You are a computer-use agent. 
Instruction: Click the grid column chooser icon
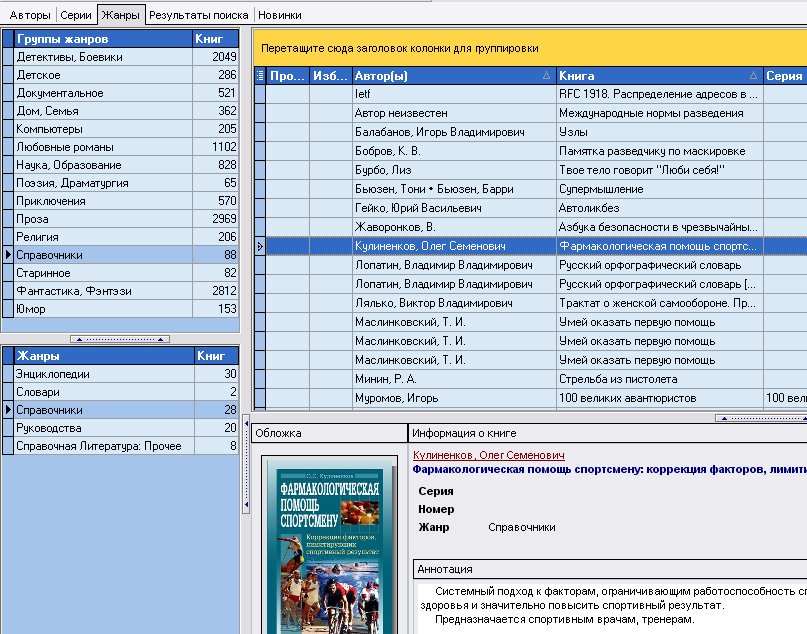(x=260, y=76)
